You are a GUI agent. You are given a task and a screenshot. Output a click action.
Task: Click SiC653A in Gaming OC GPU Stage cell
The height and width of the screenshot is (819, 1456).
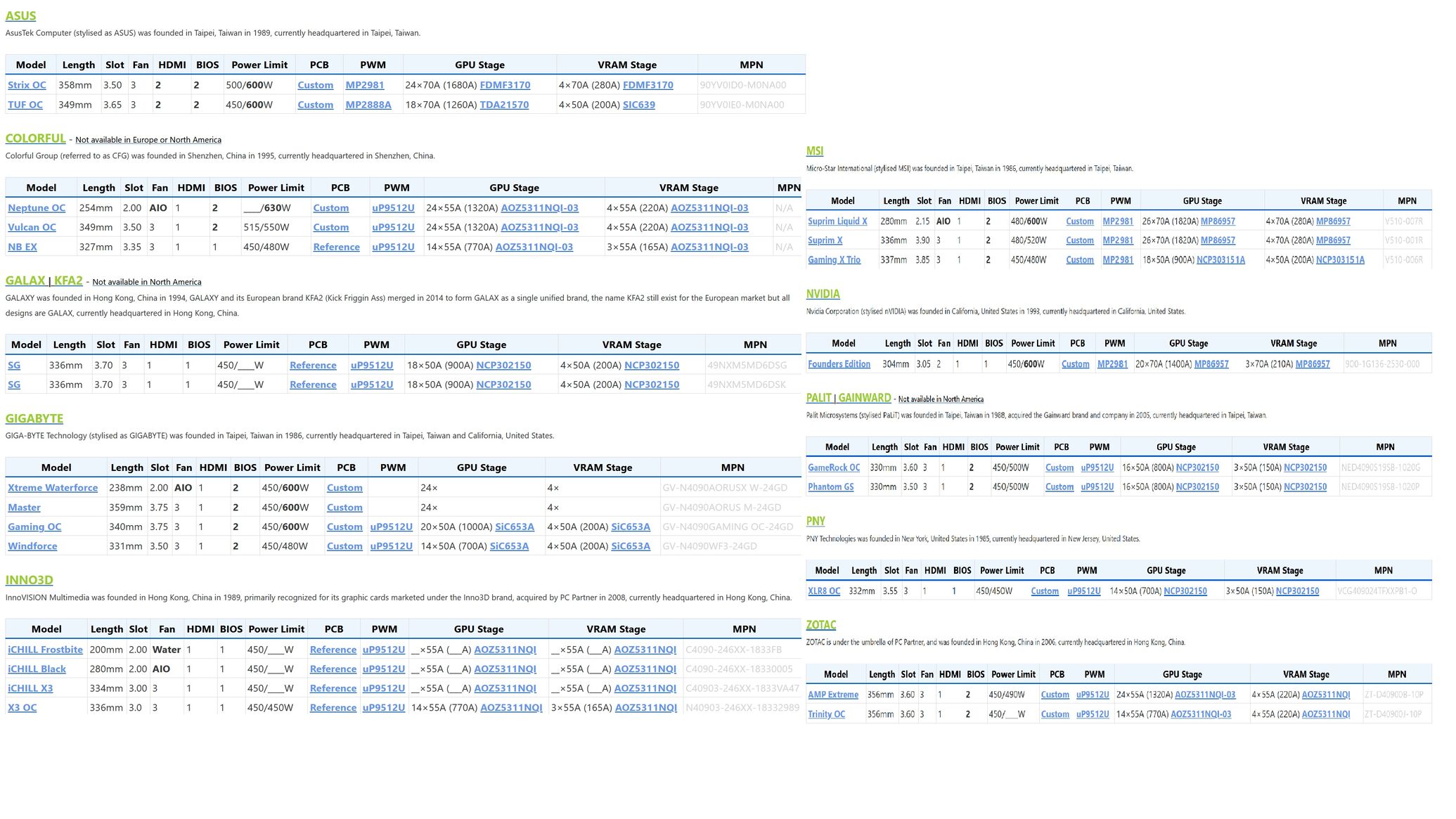pos(515,527)
